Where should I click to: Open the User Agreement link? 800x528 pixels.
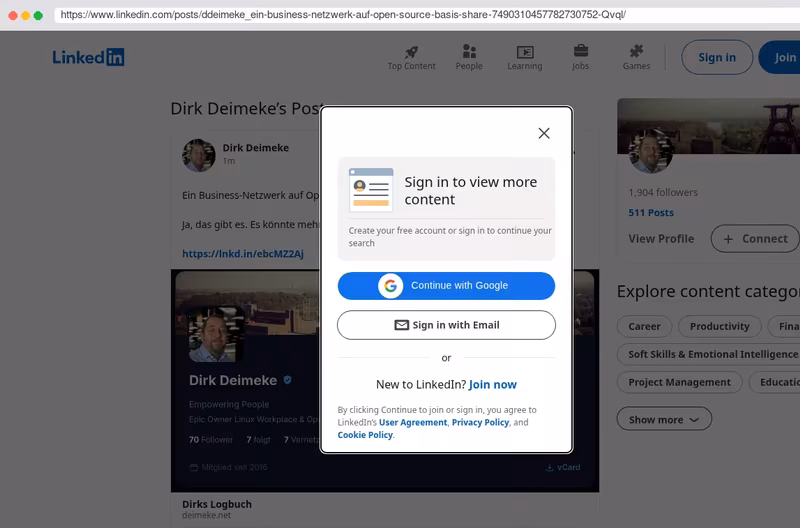click(413, 422)
